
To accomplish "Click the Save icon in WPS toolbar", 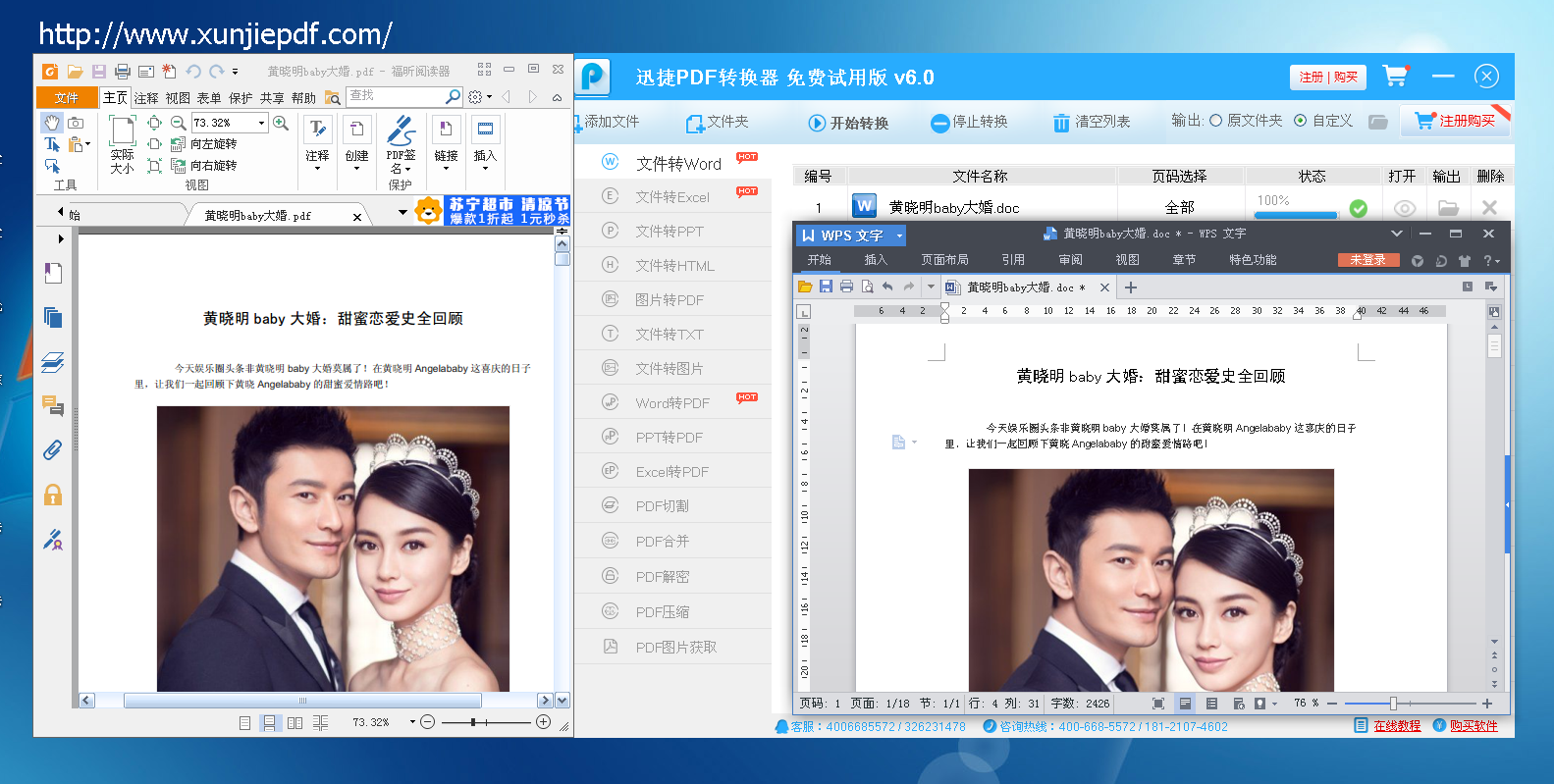I will 826,287.
